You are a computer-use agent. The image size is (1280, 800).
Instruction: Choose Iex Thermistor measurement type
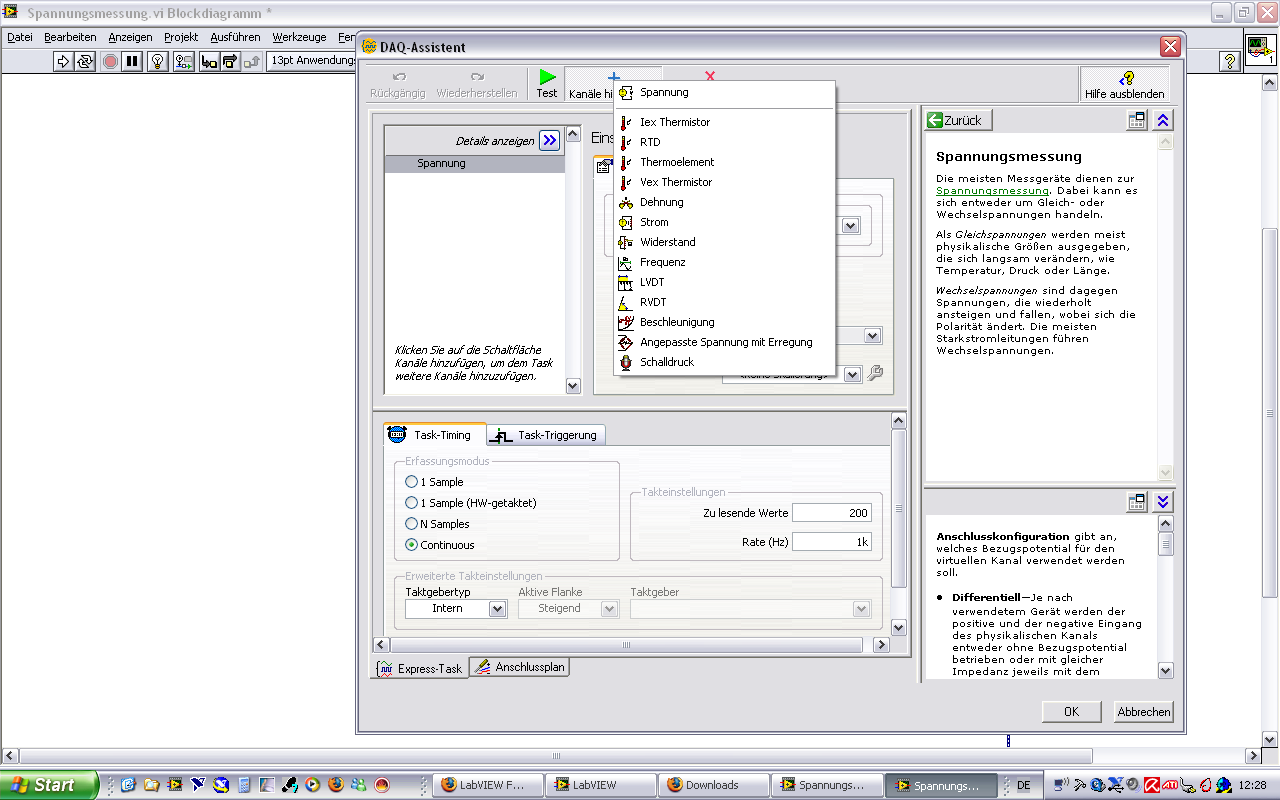pyautogui.click(x=724, y=122)
